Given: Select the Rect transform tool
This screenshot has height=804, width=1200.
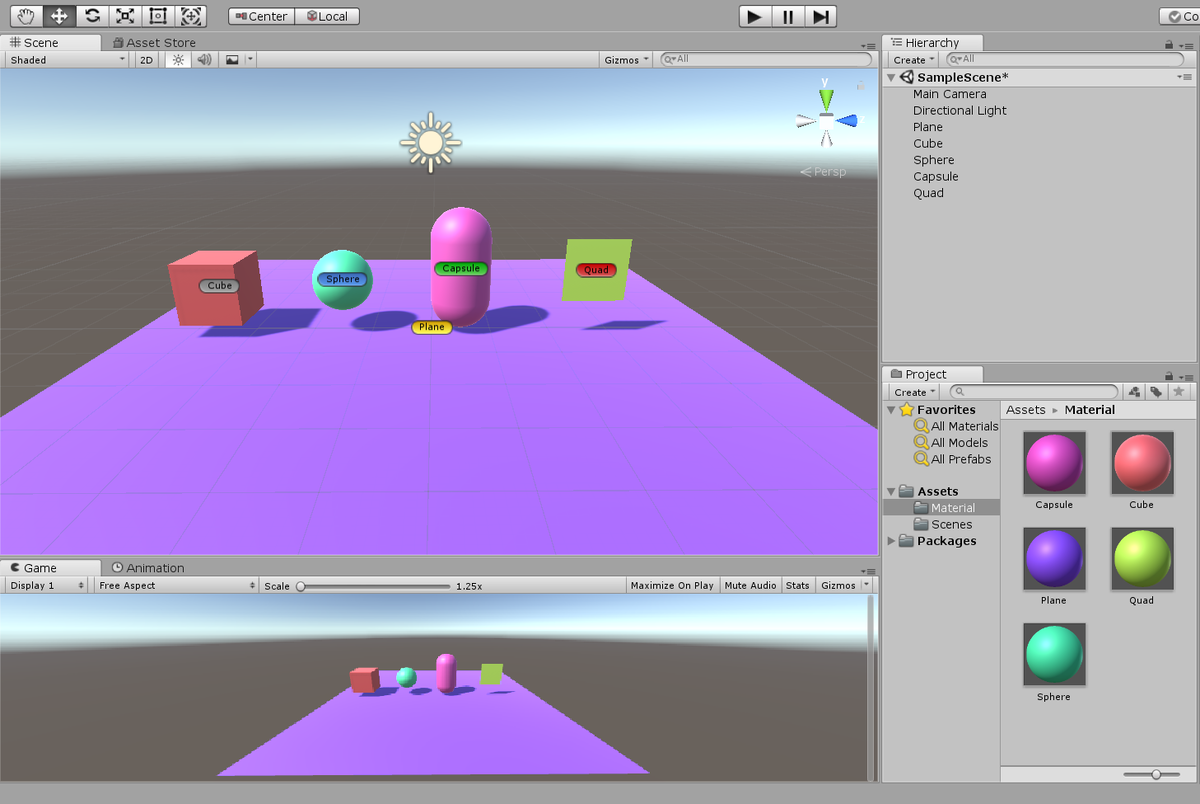Looking at the screenshot, I should coord(157,16).
